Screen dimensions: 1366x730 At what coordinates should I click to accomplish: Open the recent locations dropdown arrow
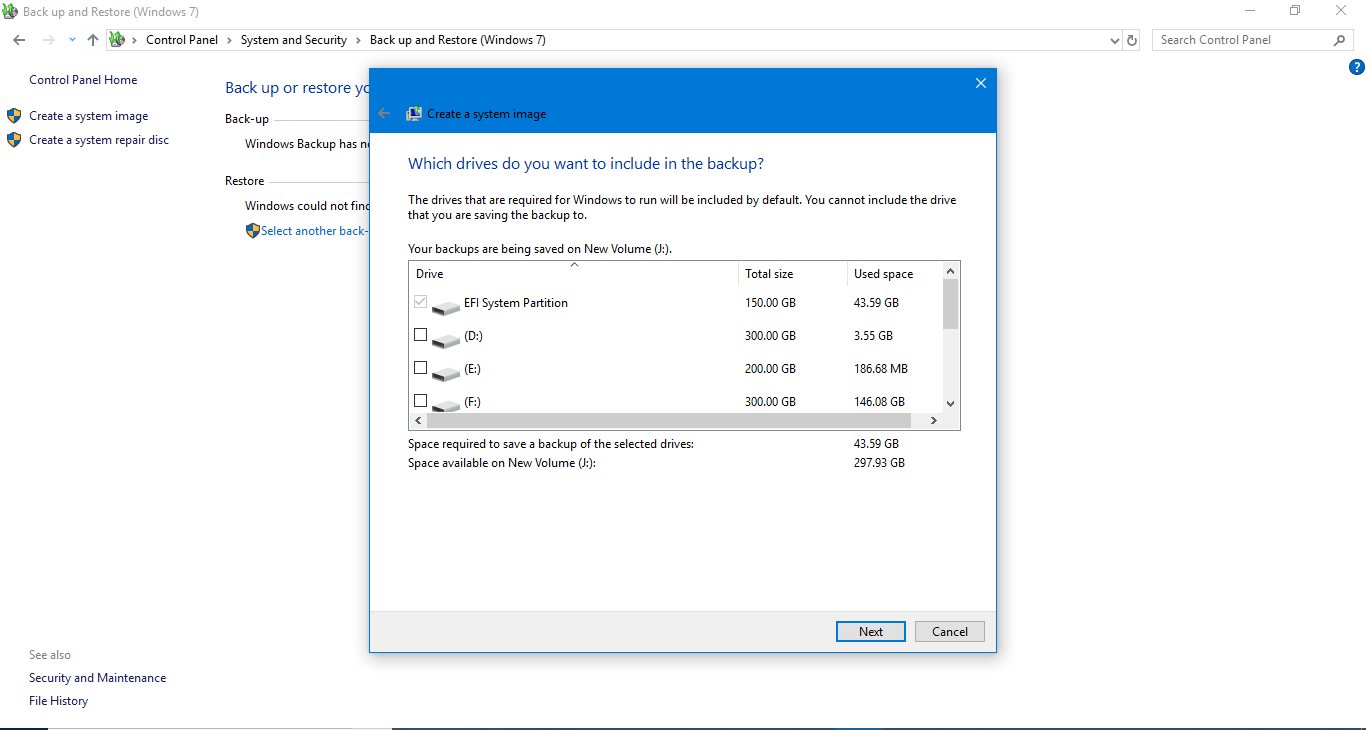point(72,40)
